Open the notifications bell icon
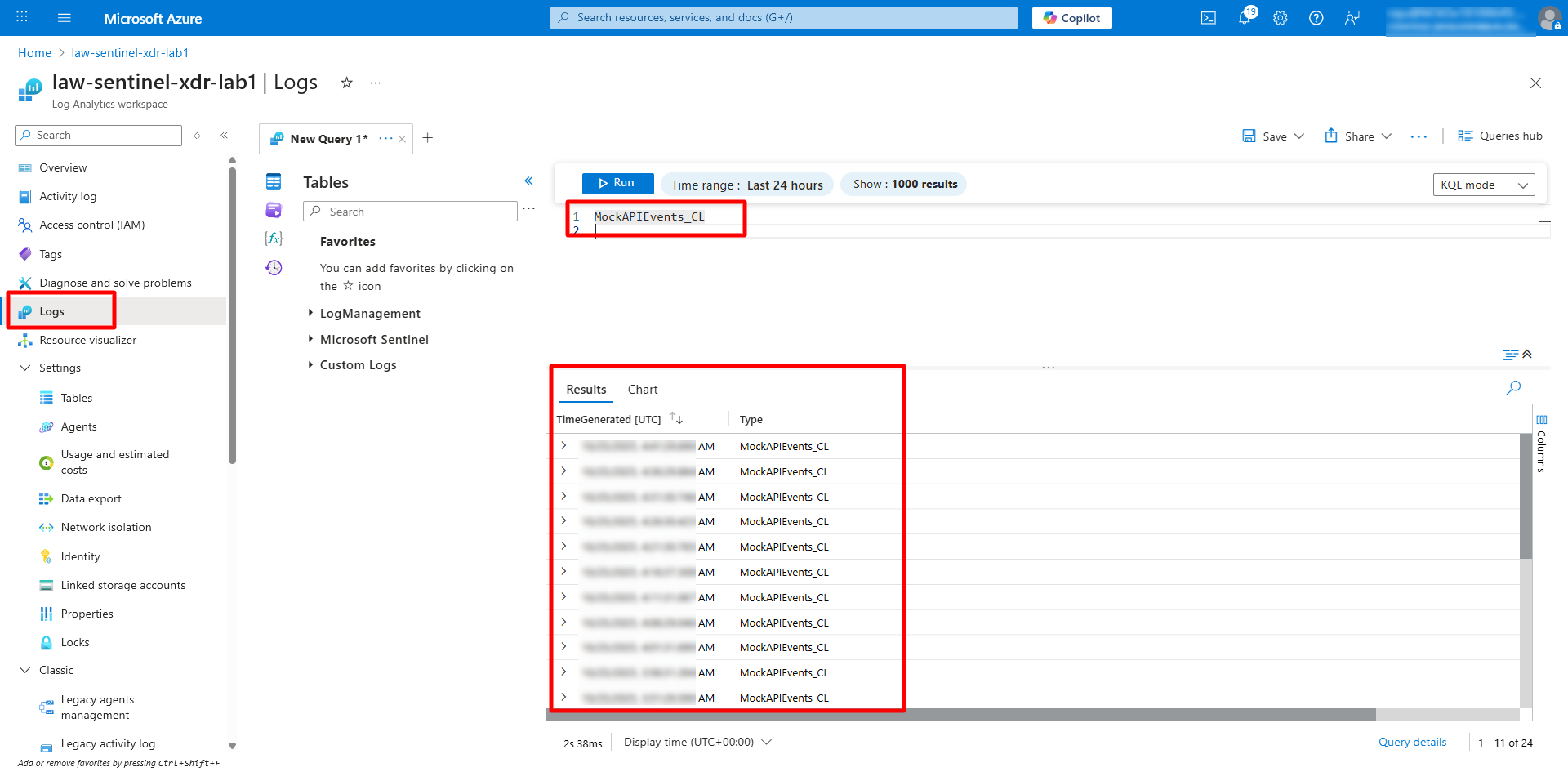 click(x=1245, y=18)
